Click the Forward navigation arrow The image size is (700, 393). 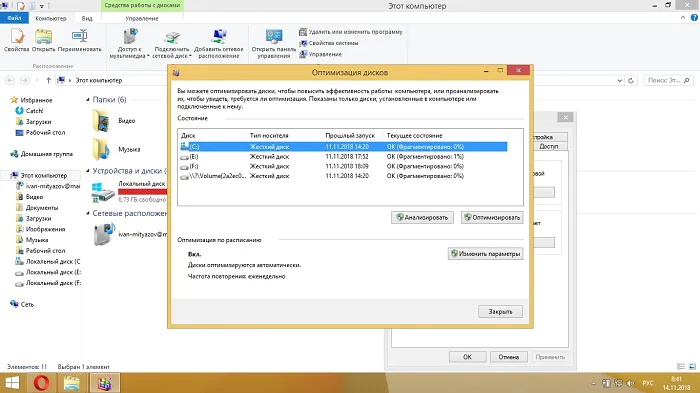point(25,80)
